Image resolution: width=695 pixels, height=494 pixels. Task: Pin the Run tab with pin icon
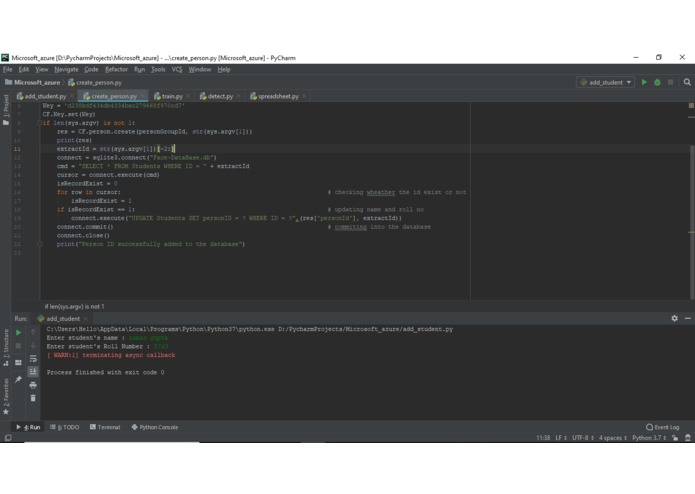[x=18, y=379]
